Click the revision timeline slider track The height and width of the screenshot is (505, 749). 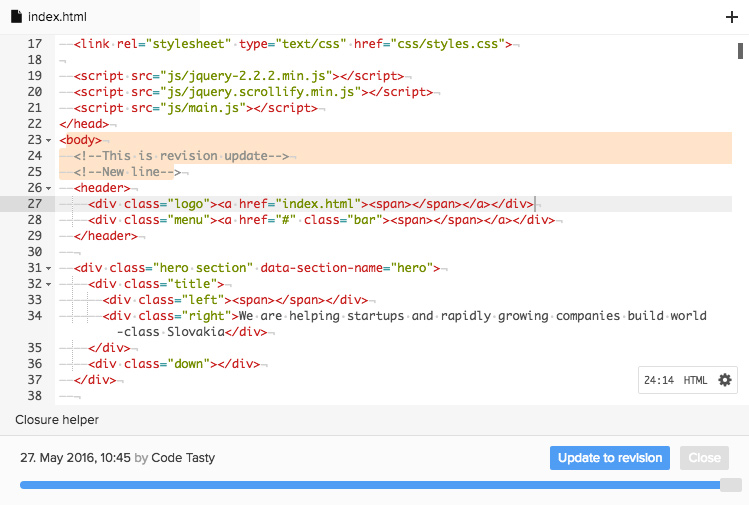(370, 485)
